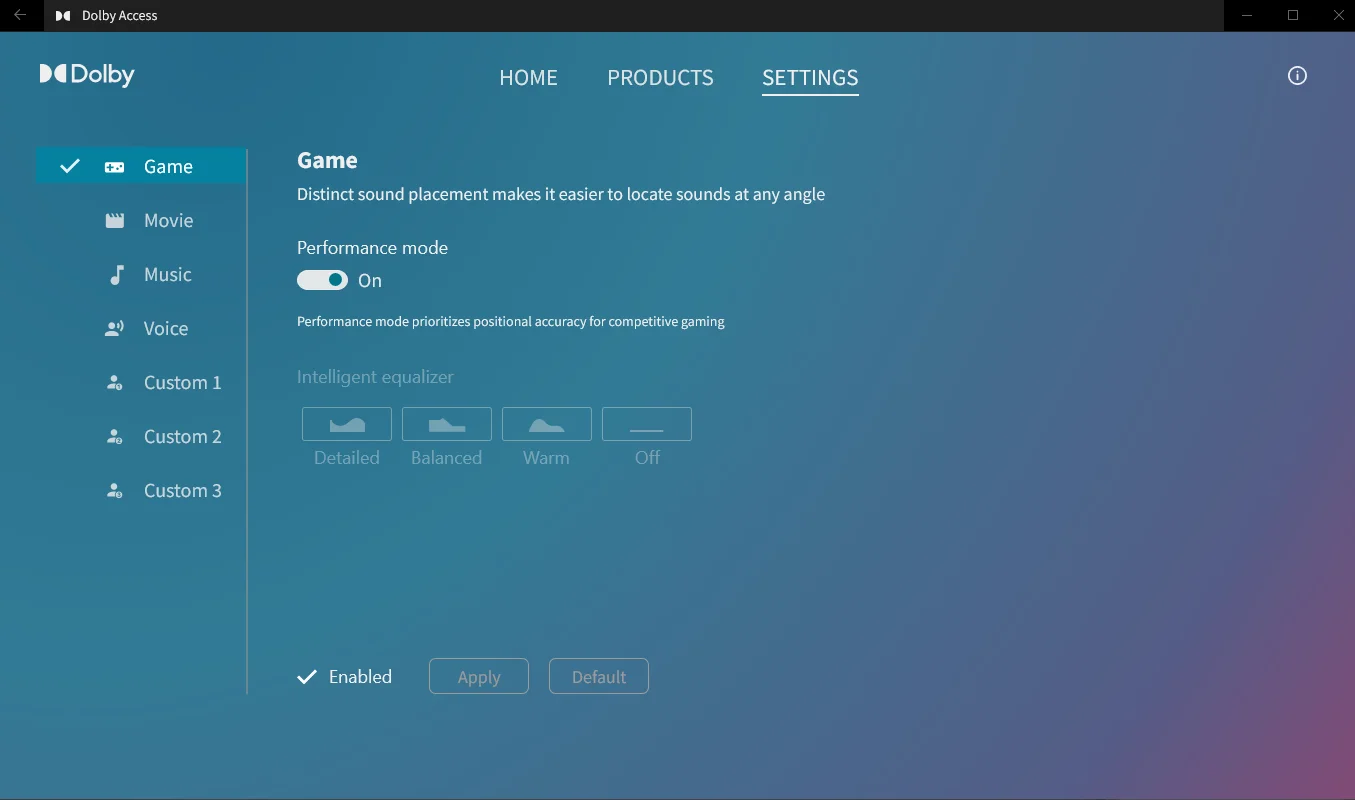Go back using the title bar arrow

[x=20, y=15]
